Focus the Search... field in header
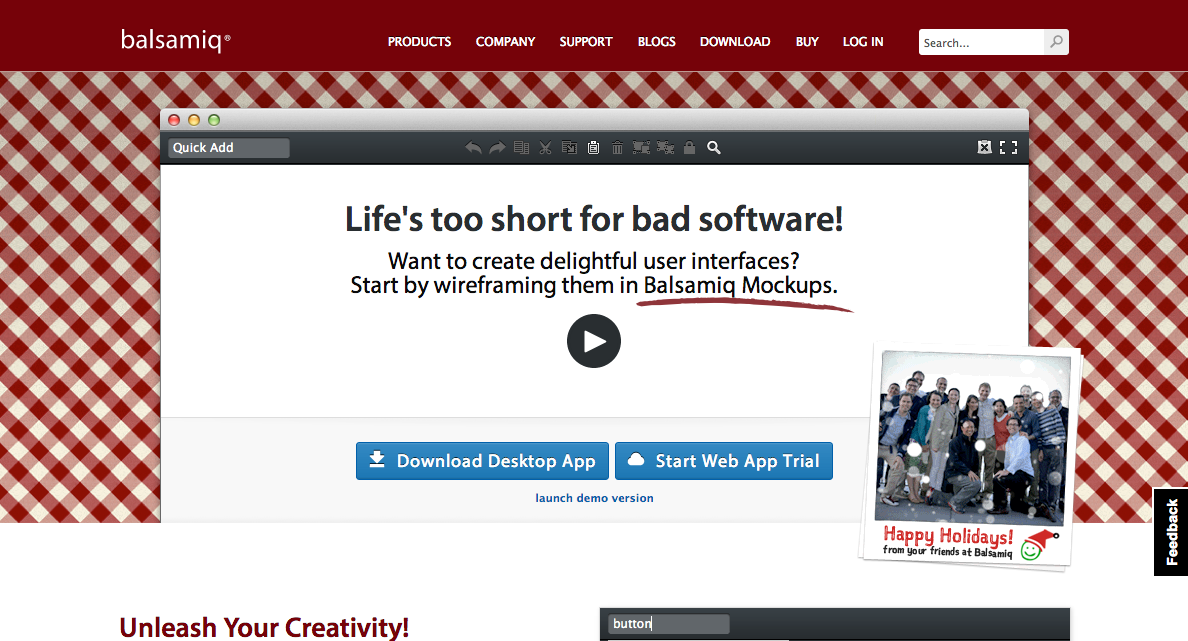This screenshot has height=641, width=1188. click(x=981, y=42)
